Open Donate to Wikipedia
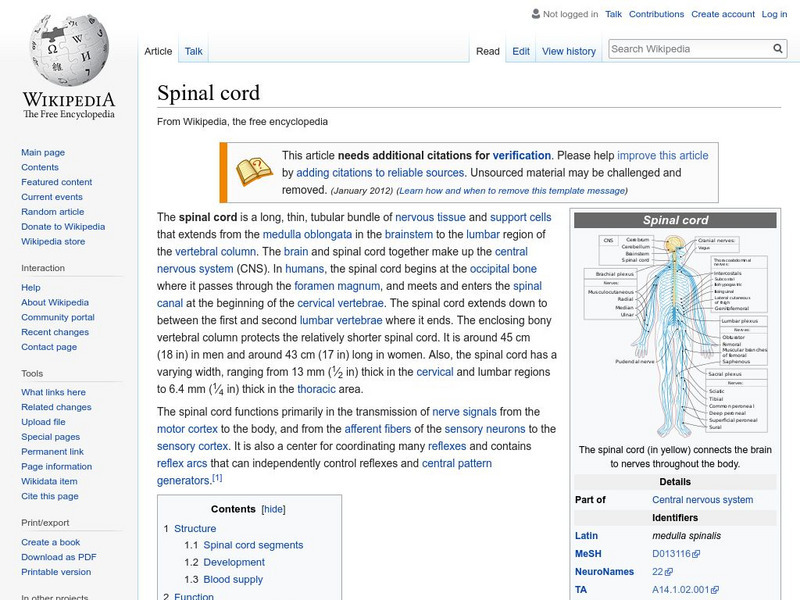 [x=63, y=227]
